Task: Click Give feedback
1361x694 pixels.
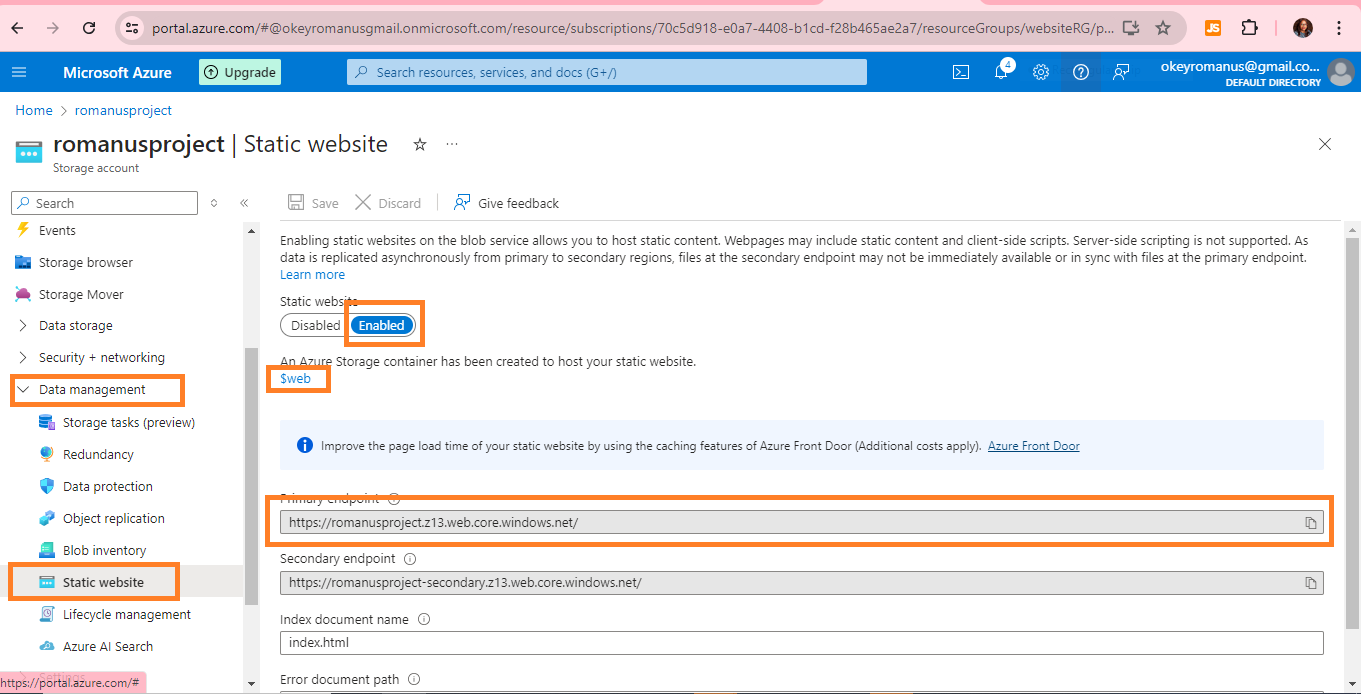Action: click(506, 203)
